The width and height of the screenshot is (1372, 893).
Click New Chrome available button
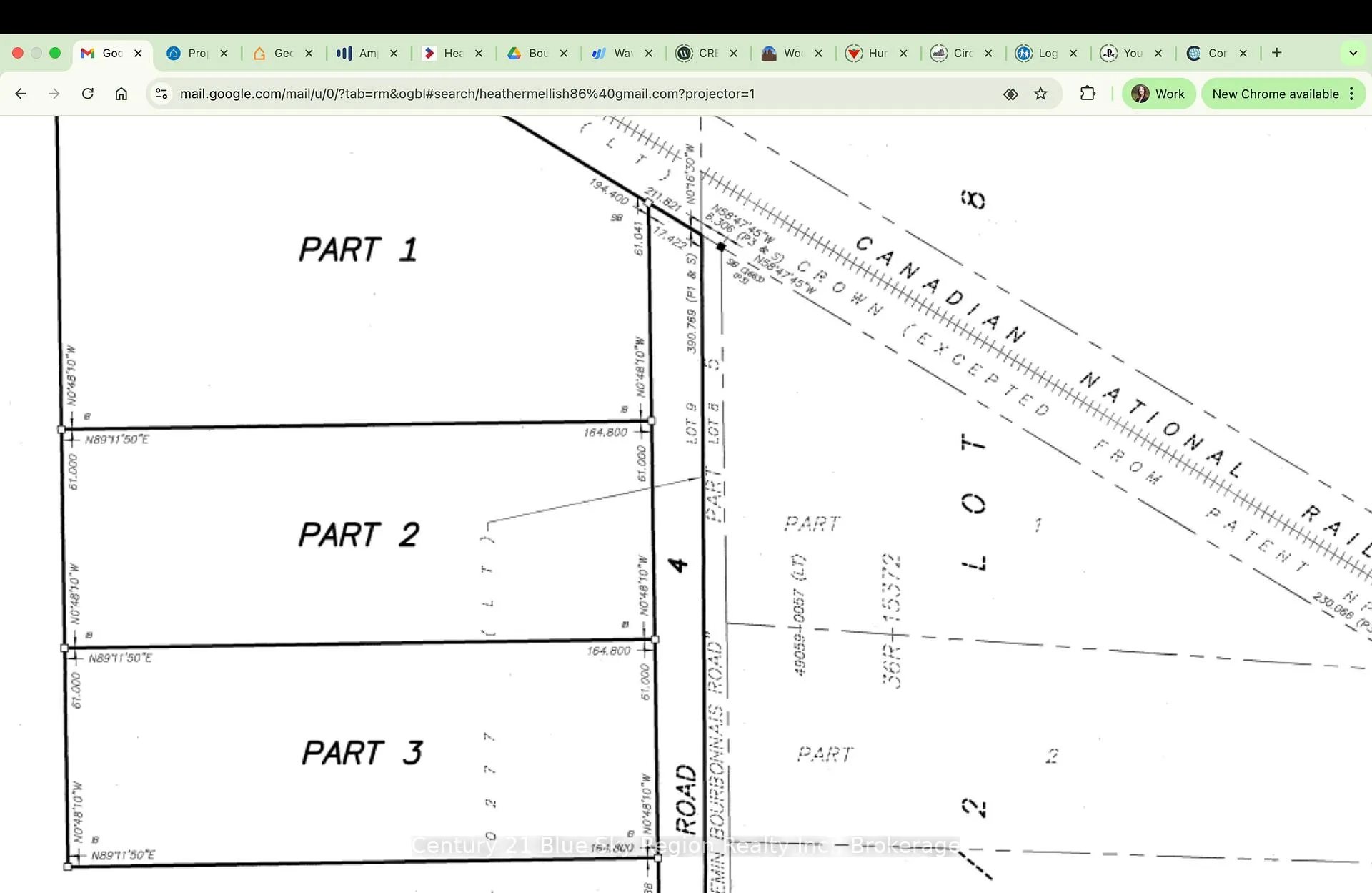pos(1276,94)
